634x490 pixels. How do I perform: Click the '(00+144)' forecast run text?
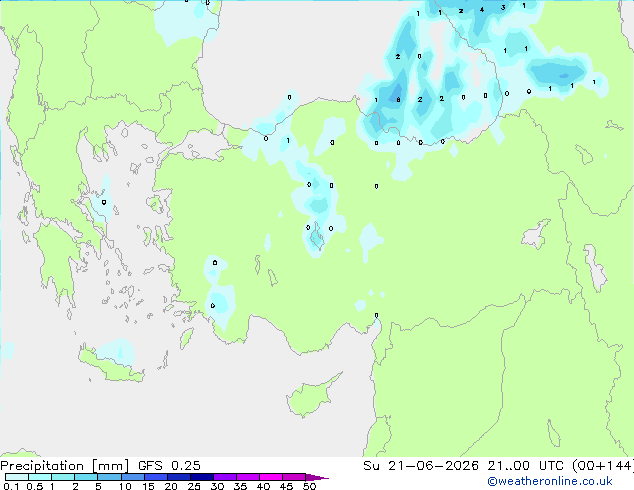point(602,466)
